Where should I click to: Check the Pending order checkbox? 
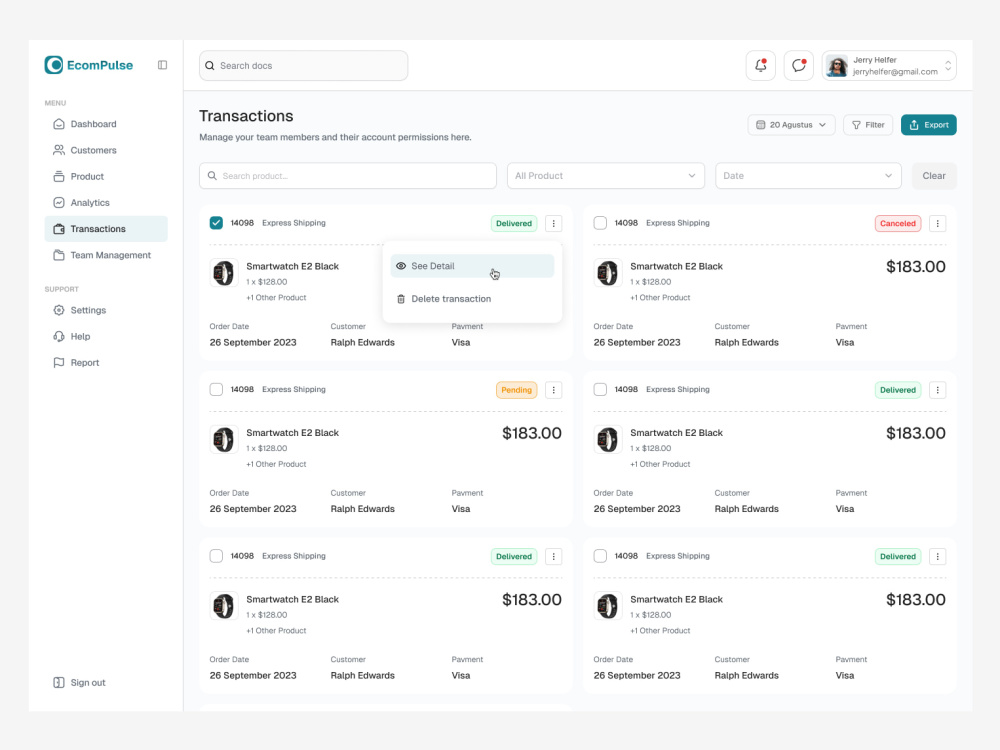pos(216,389)
